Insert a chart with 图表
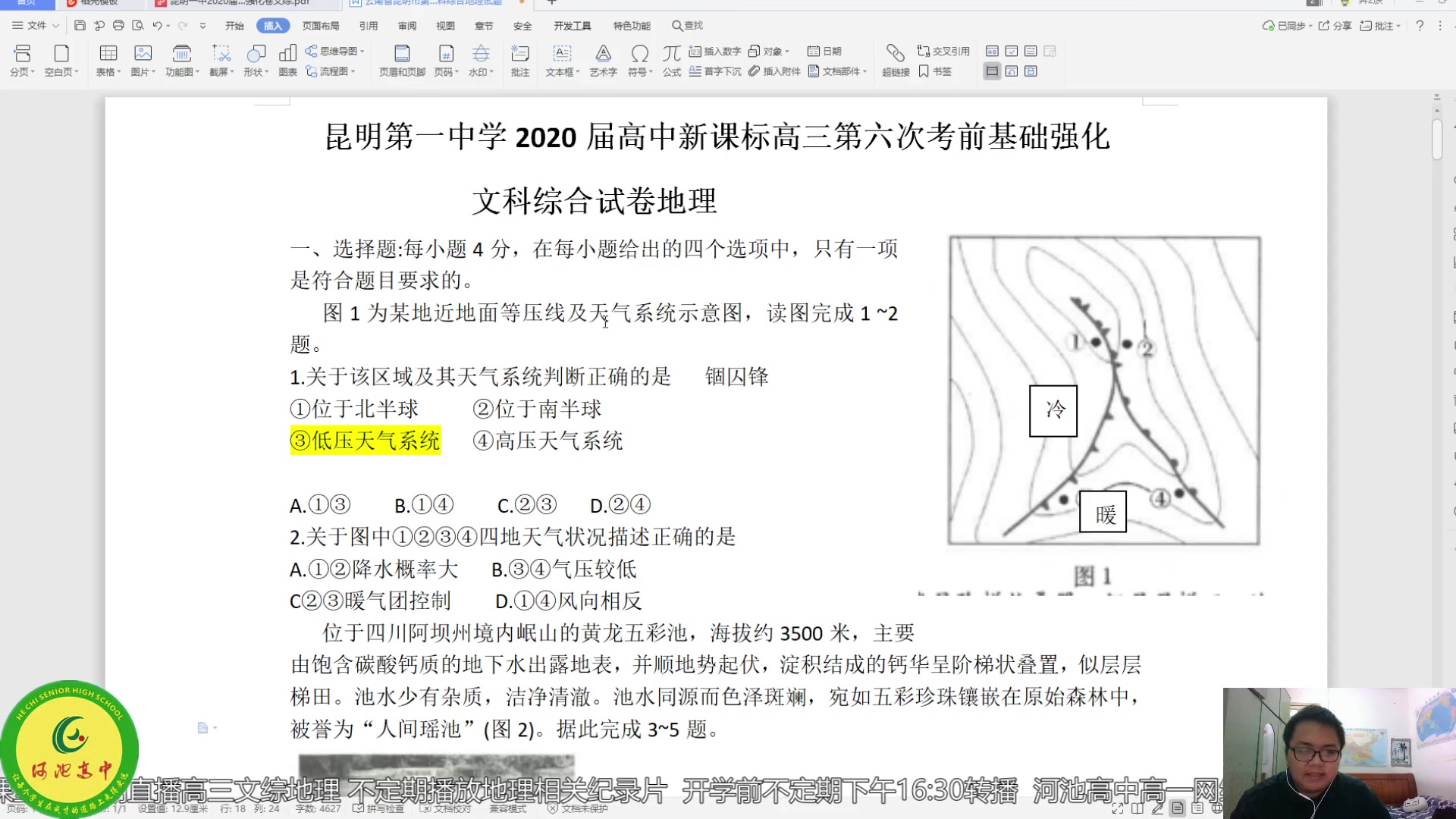Viewport: 1456px width, 819px height. coord(288,61)
